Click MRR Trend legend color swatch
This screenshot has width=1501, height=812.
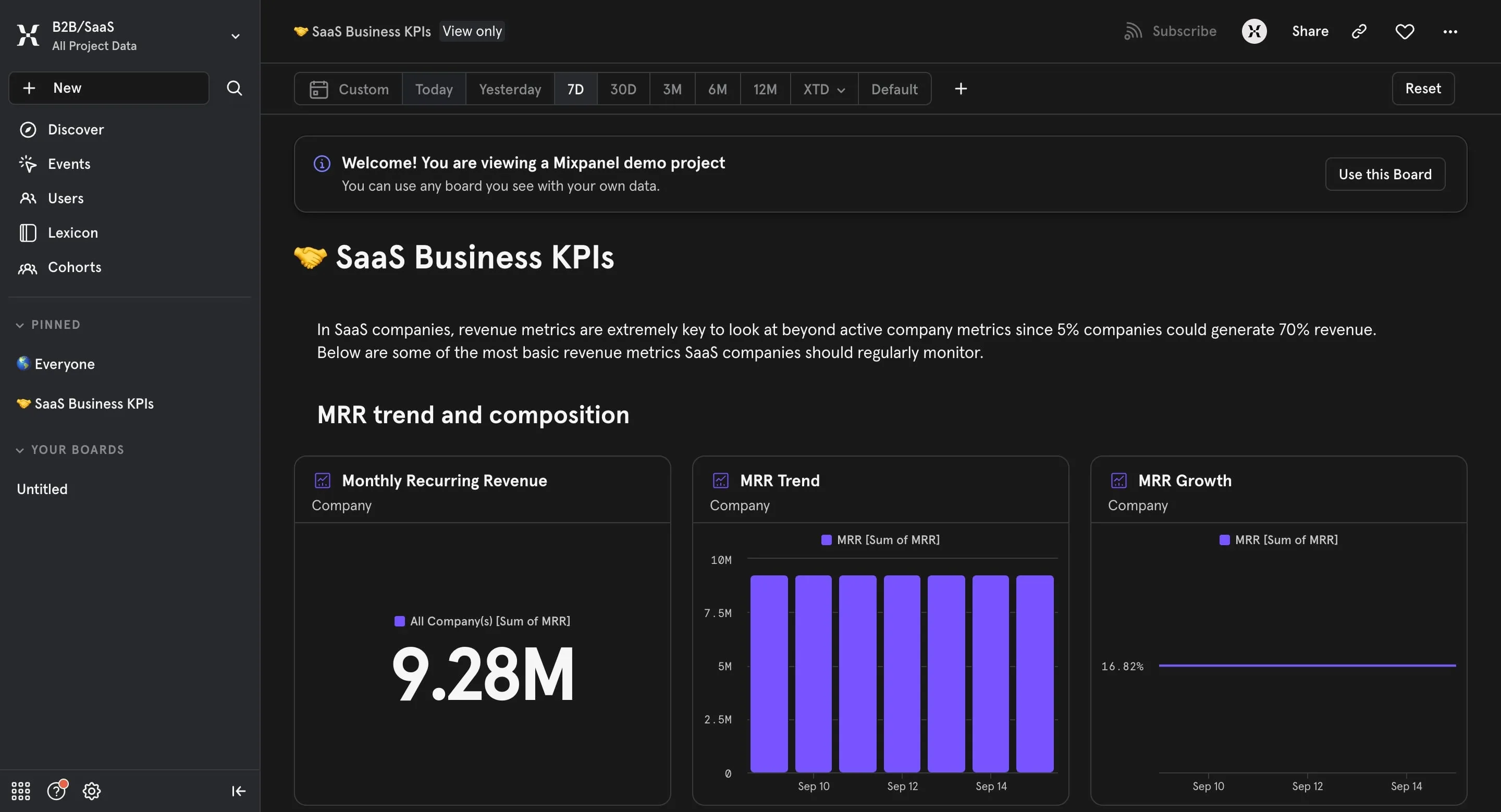pos(826,540)
